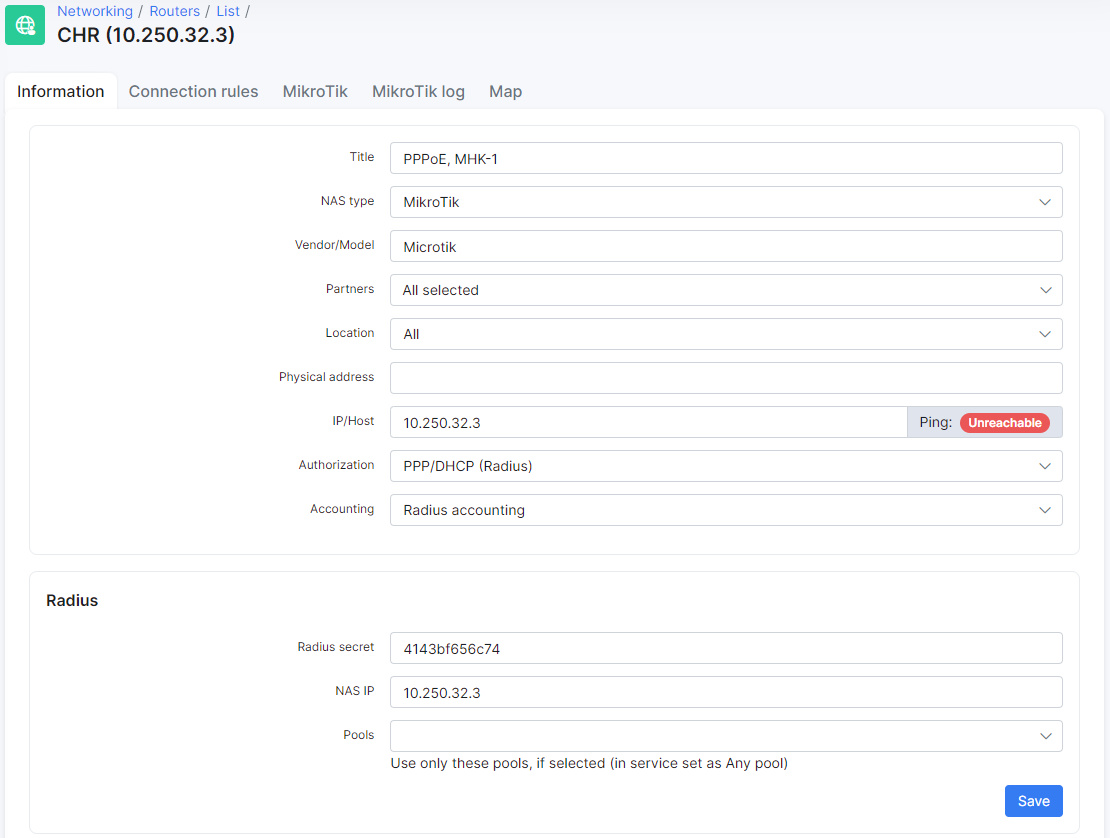The image size is (1110, 838).
Task: Open the Pools dropdown
Action: 725,736
